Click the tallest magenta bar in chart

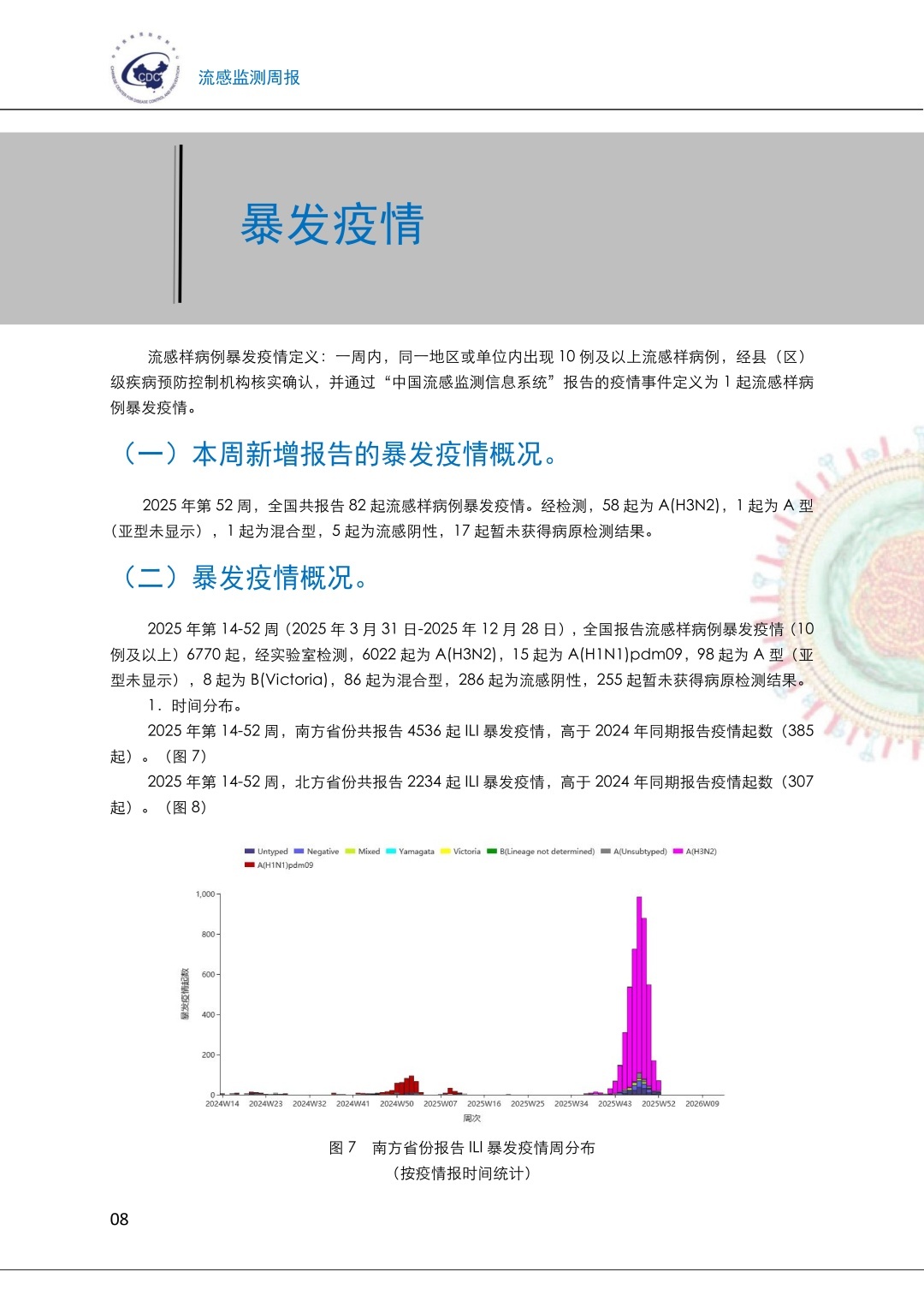point(638,984)
